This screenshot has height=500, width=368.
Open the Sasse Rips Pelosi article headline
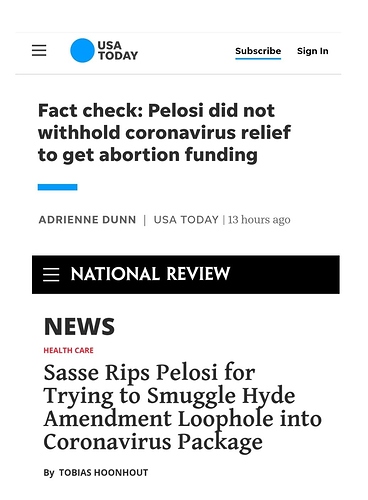click(x=182, y=407)
